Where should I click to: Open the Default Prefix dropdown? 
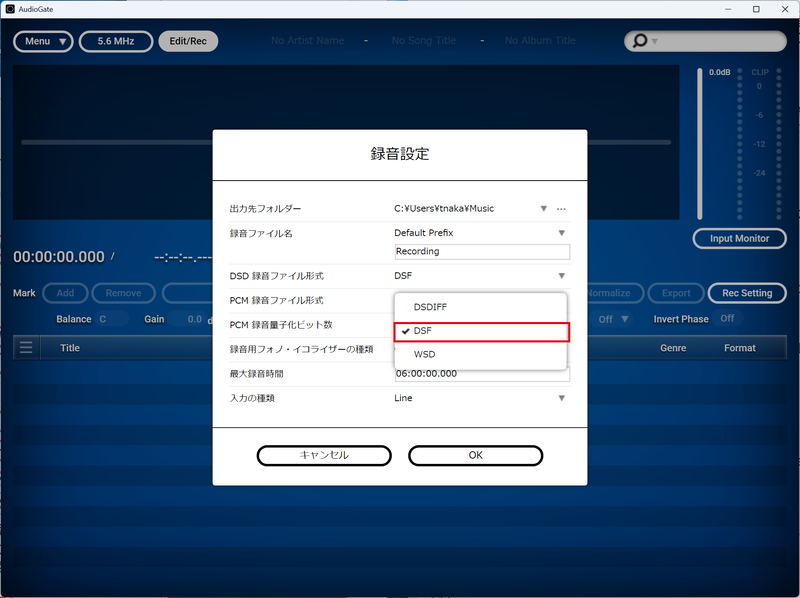[562, 231]
